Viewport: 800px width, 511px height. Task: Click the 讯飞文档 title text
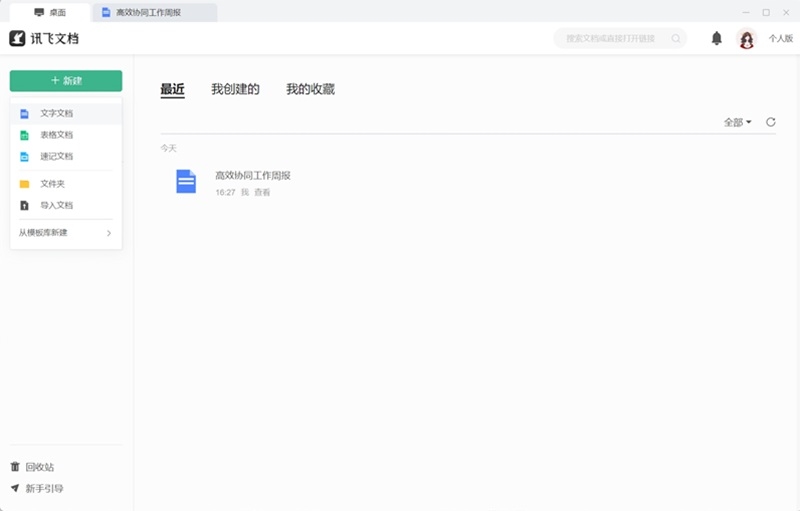[x=55, y=39]
